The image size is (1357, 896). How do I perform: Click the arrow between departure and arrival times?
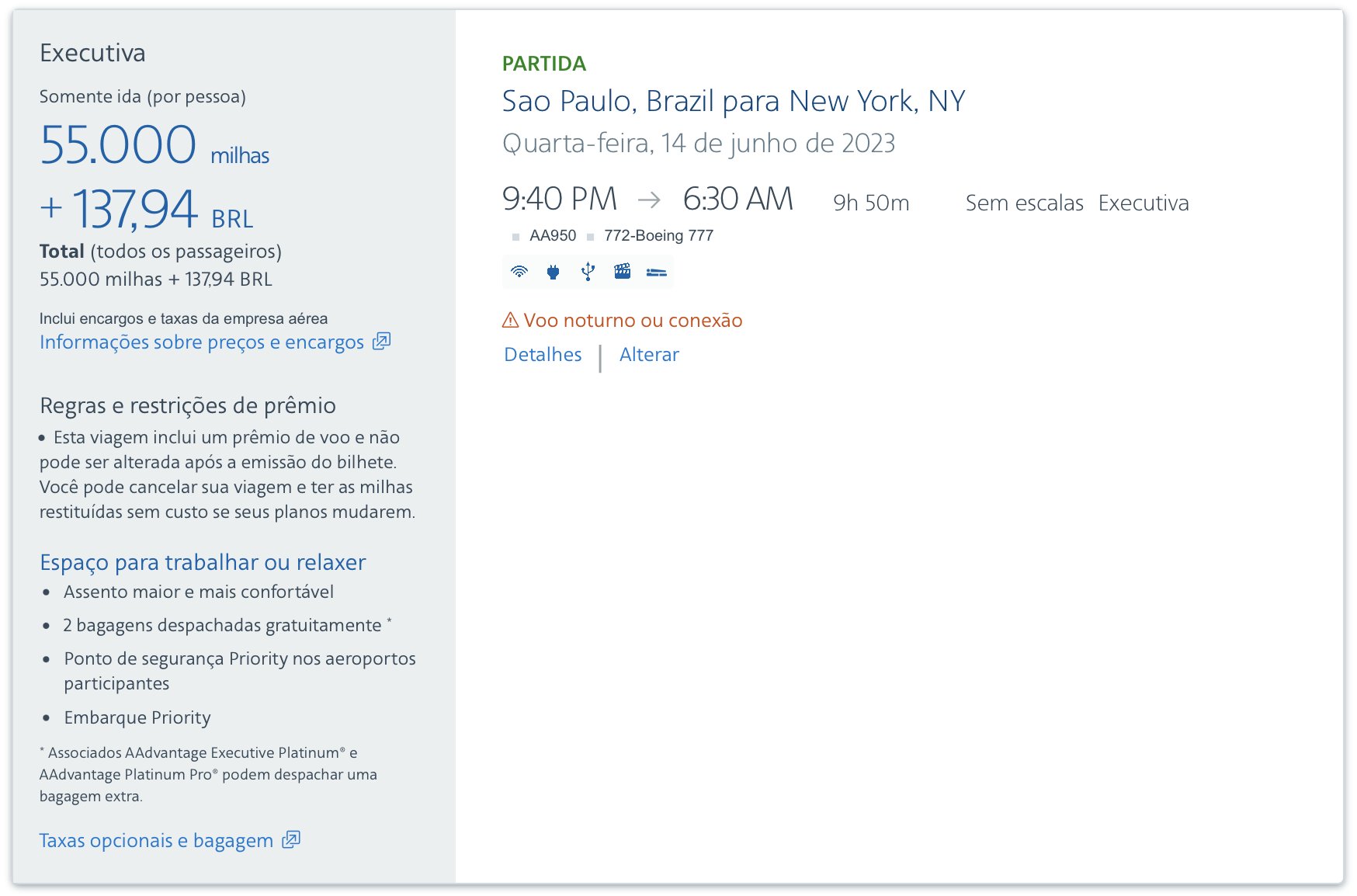[x=649, y=200]
